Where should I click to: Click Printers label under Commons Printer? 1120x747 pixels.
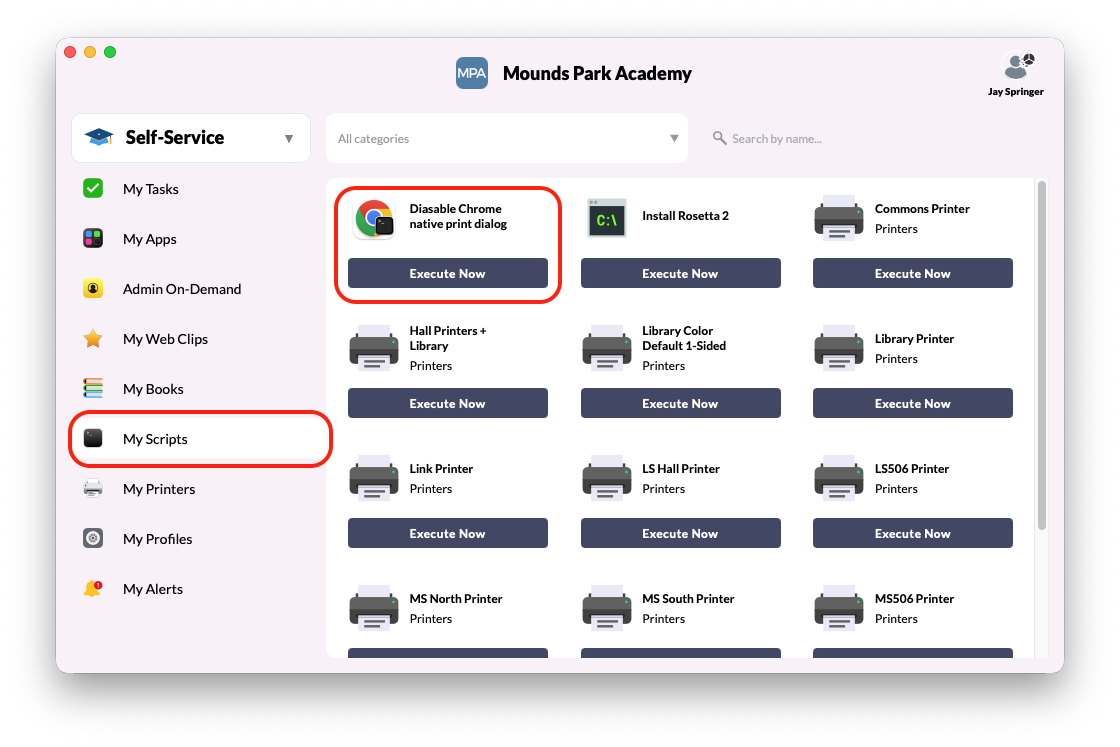pos(896,229)
